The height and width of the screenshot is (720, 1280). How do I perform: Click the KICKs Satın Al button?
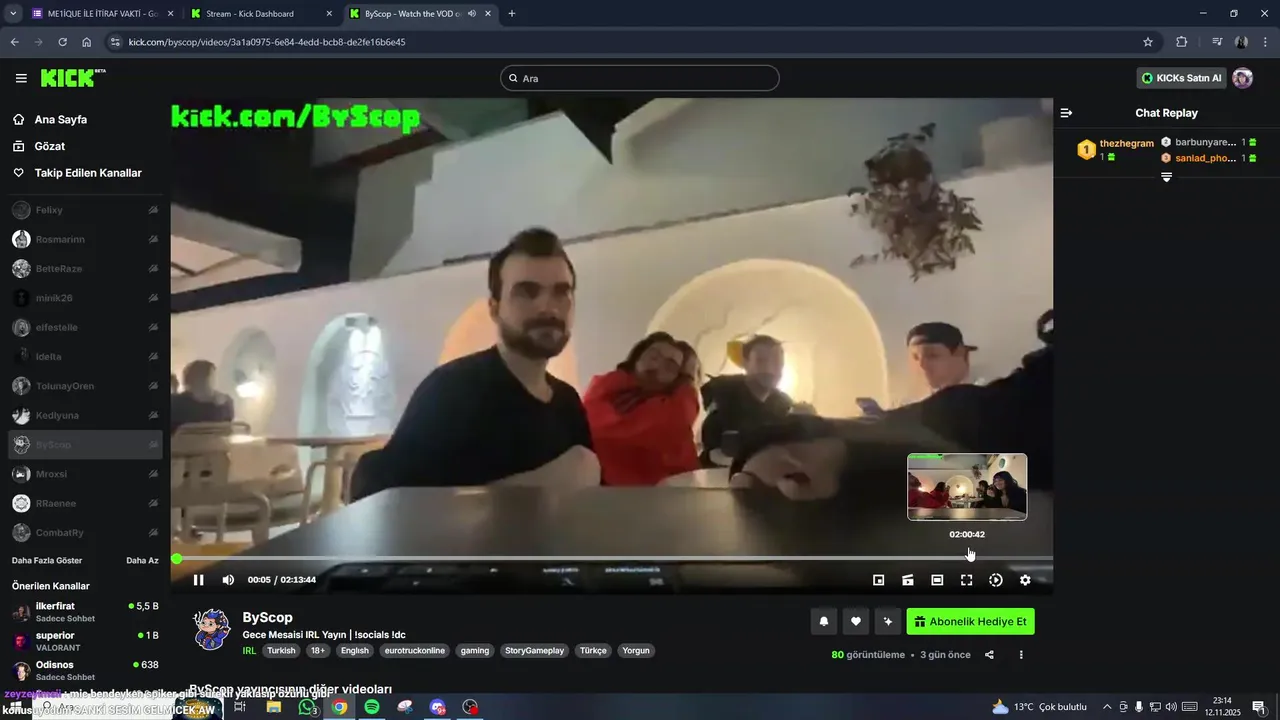(x=1181, y=78)
